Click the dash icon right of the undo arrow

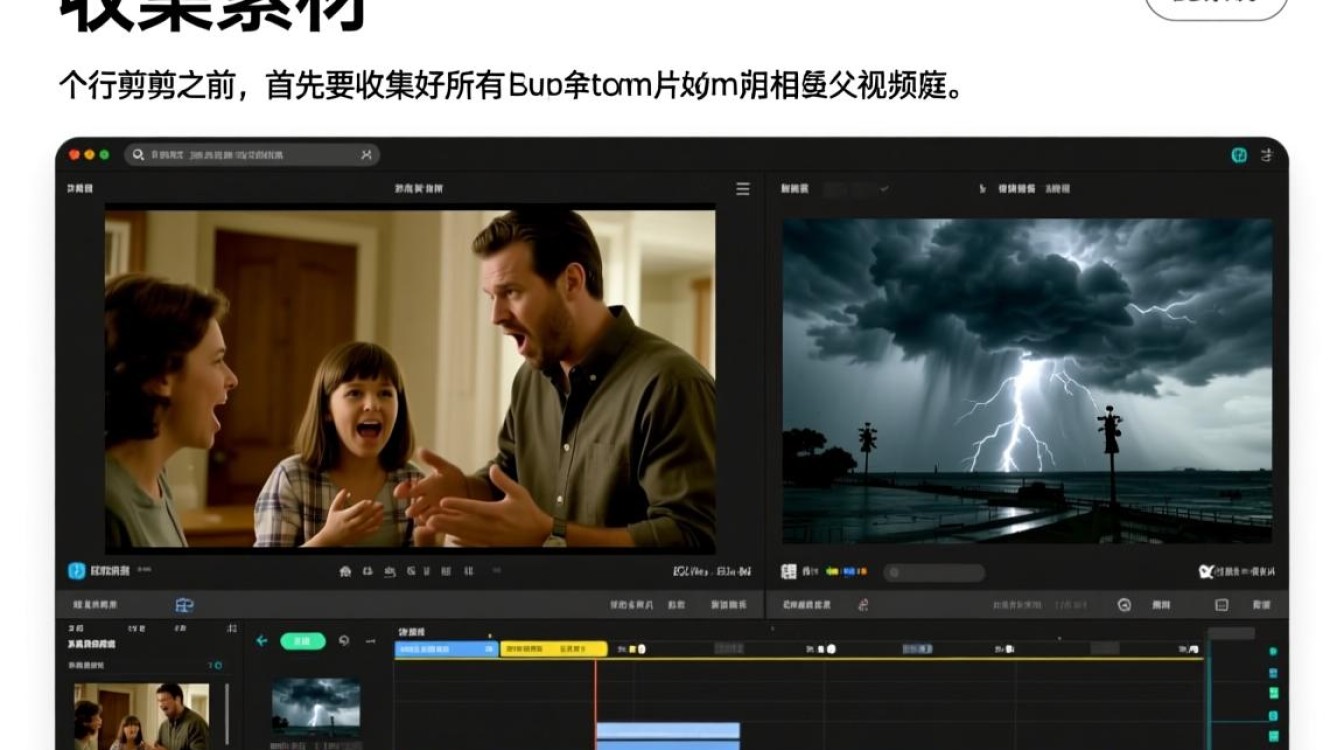[370, 641]
